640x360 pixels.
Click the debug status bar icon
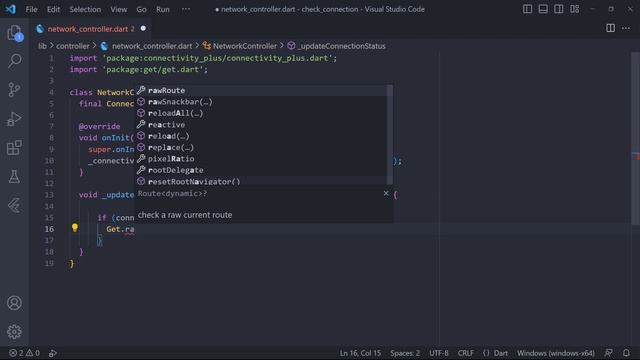click(x=53, y=353)
